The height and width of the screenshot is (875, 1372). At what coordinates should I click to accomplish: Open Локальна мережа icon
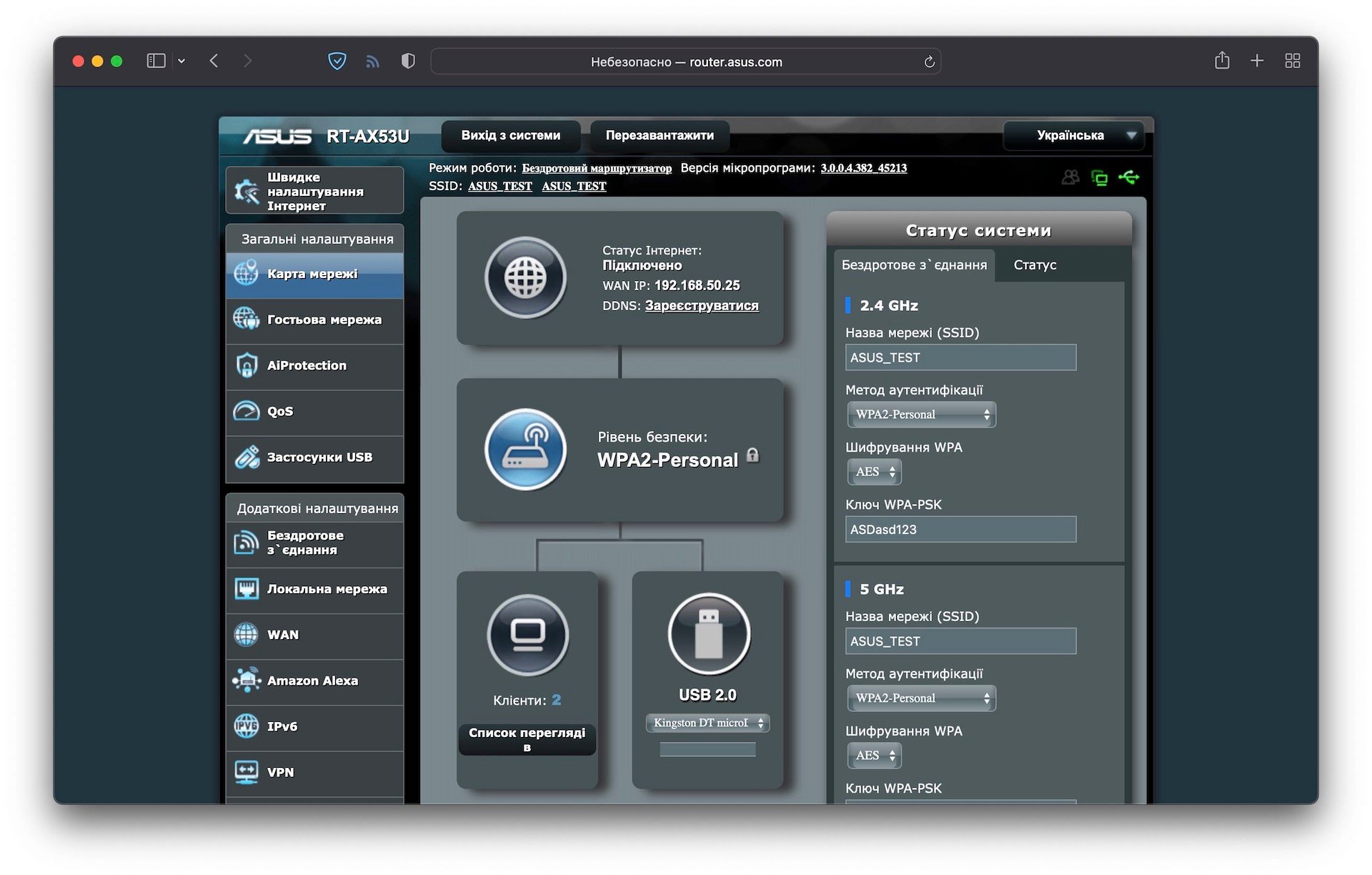coord(246,589)
